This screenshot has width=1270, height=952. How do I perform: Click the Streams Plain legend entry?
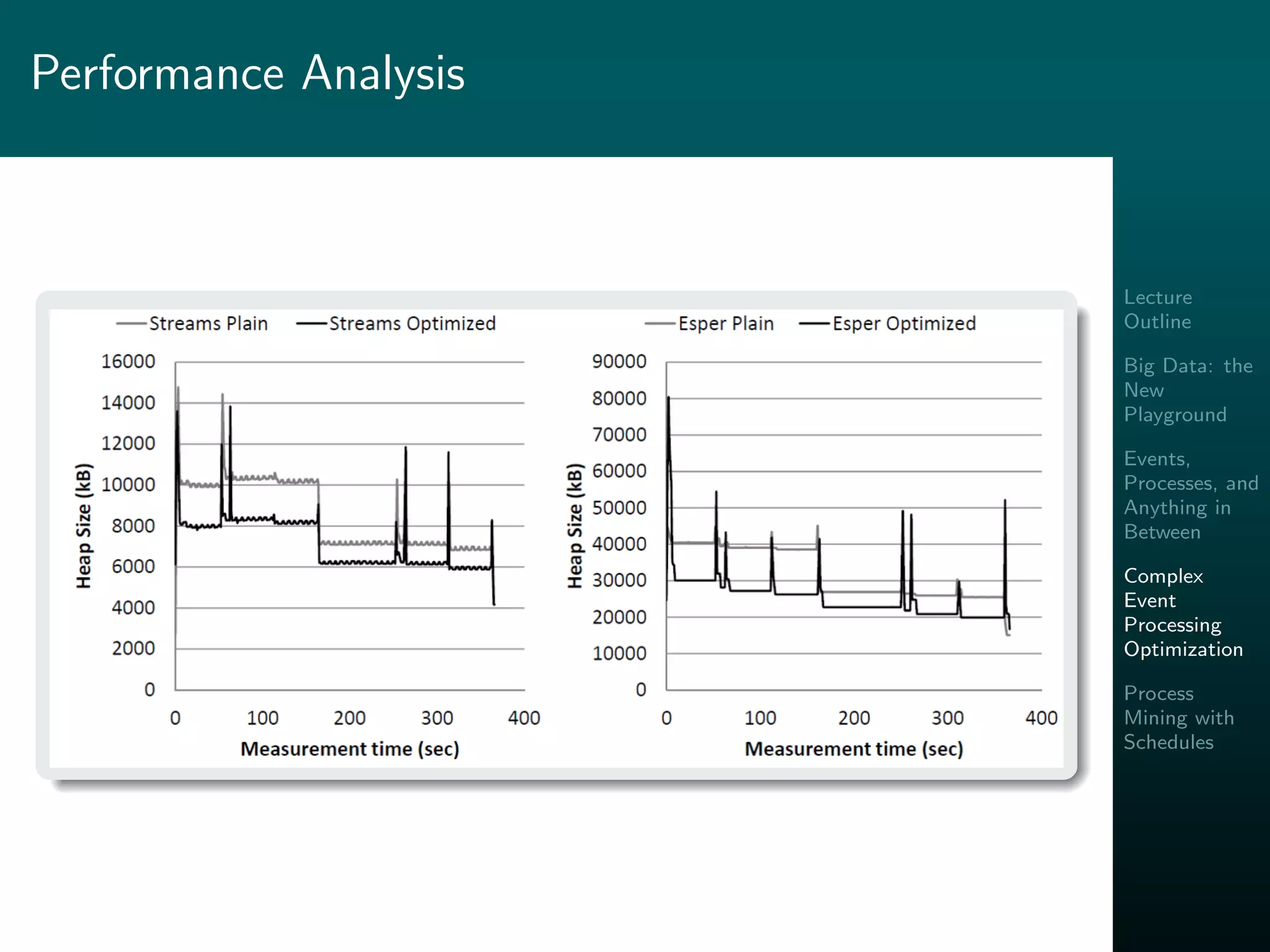pyautogui.click(x=208, y=324)
